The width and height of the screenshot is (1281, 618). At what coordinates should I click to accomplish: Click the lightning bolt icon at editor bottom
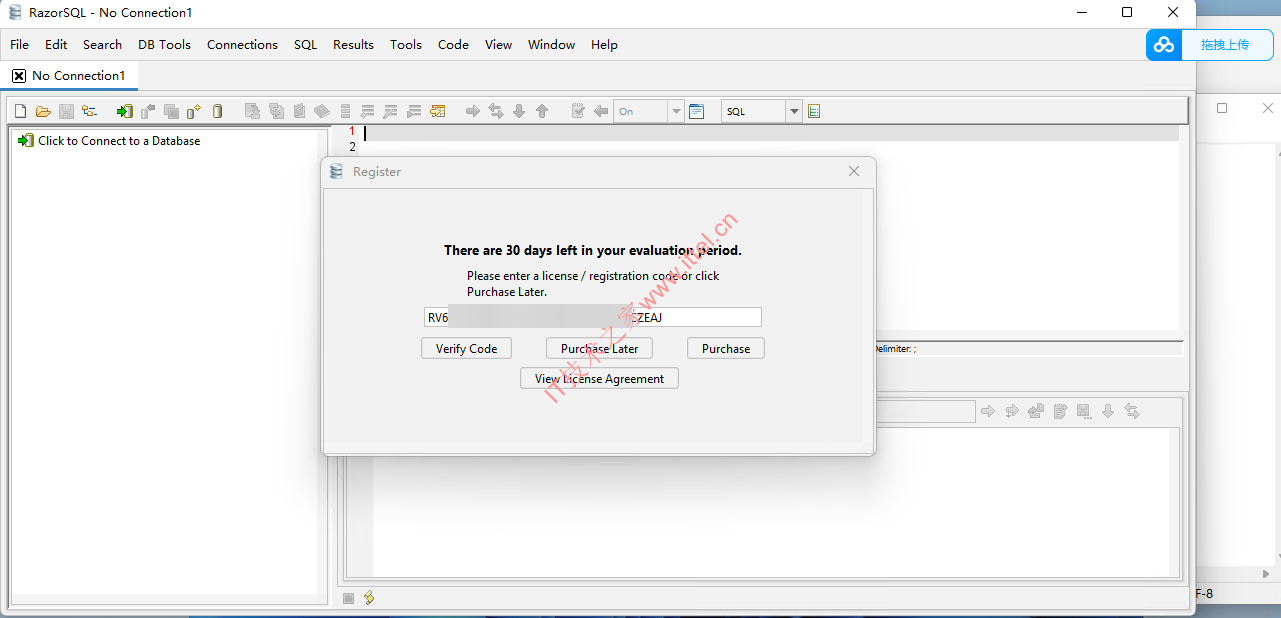[369, 598]
